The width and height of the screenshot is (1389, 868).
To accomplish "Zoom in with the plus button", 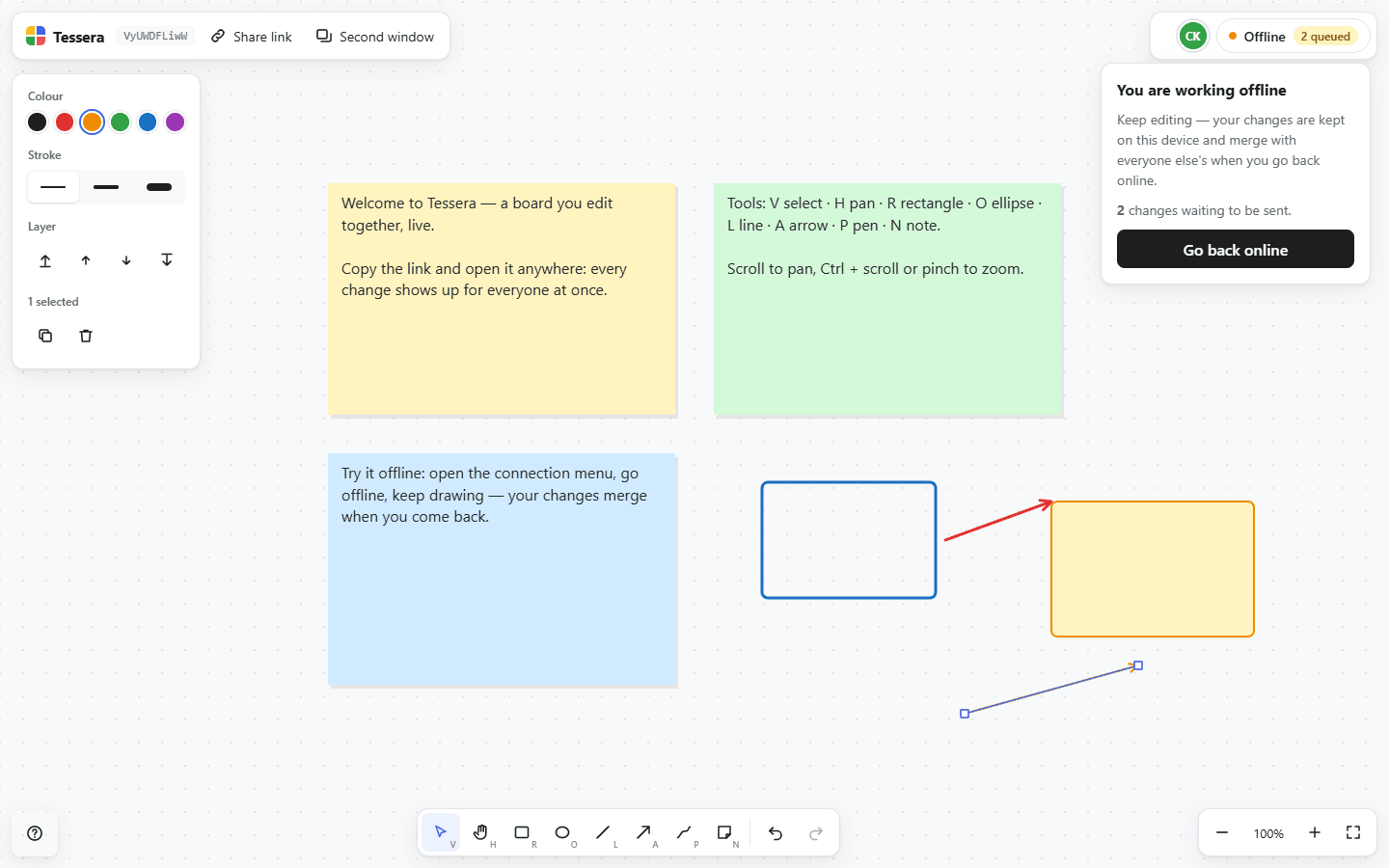I will pyautogui.click(x=1315, y=833).
